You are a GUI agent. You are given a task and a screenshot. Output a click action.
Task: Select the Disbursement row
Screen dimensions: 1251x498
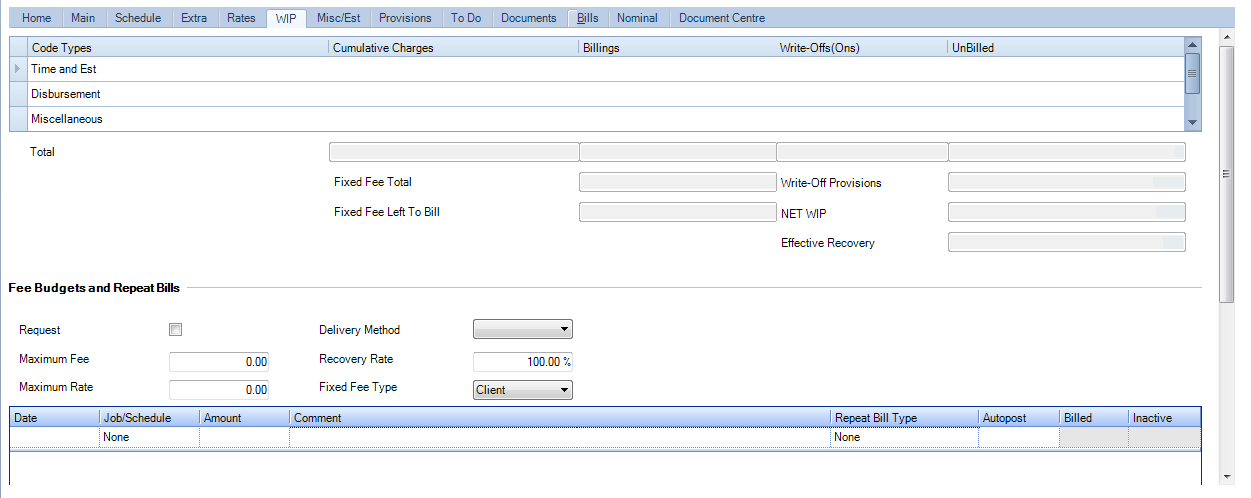pyautogui.click(x=597, y=94)
